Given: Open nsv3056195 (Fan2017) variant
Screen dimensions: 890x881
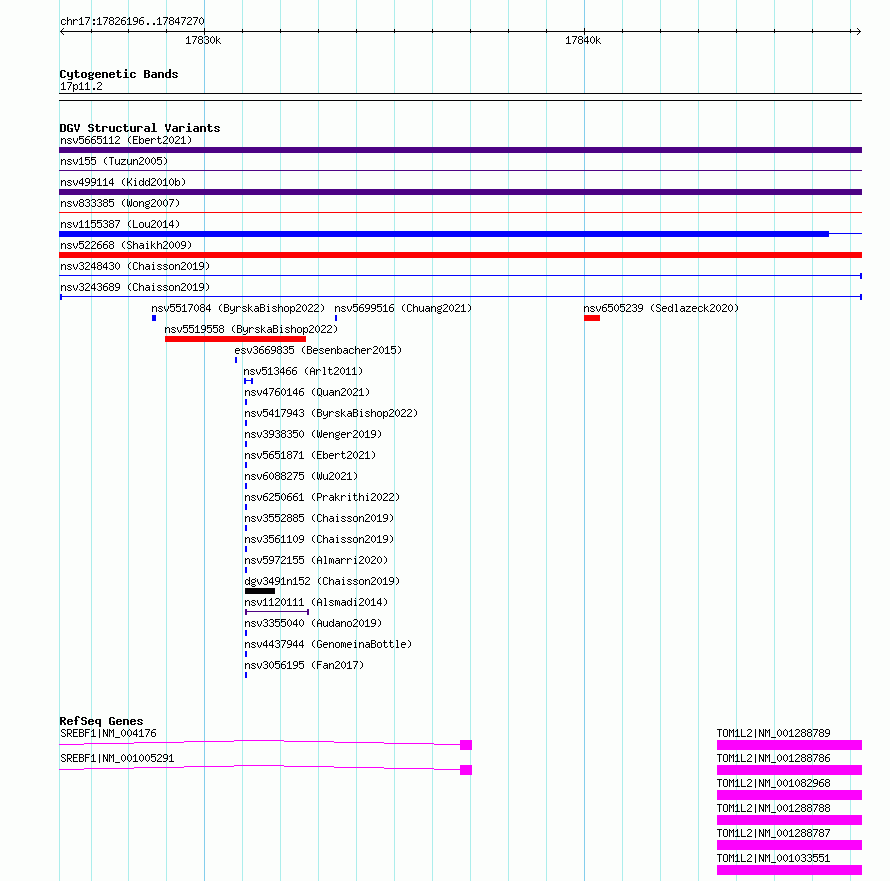Looking at the screenshot, I should (304, 665).
